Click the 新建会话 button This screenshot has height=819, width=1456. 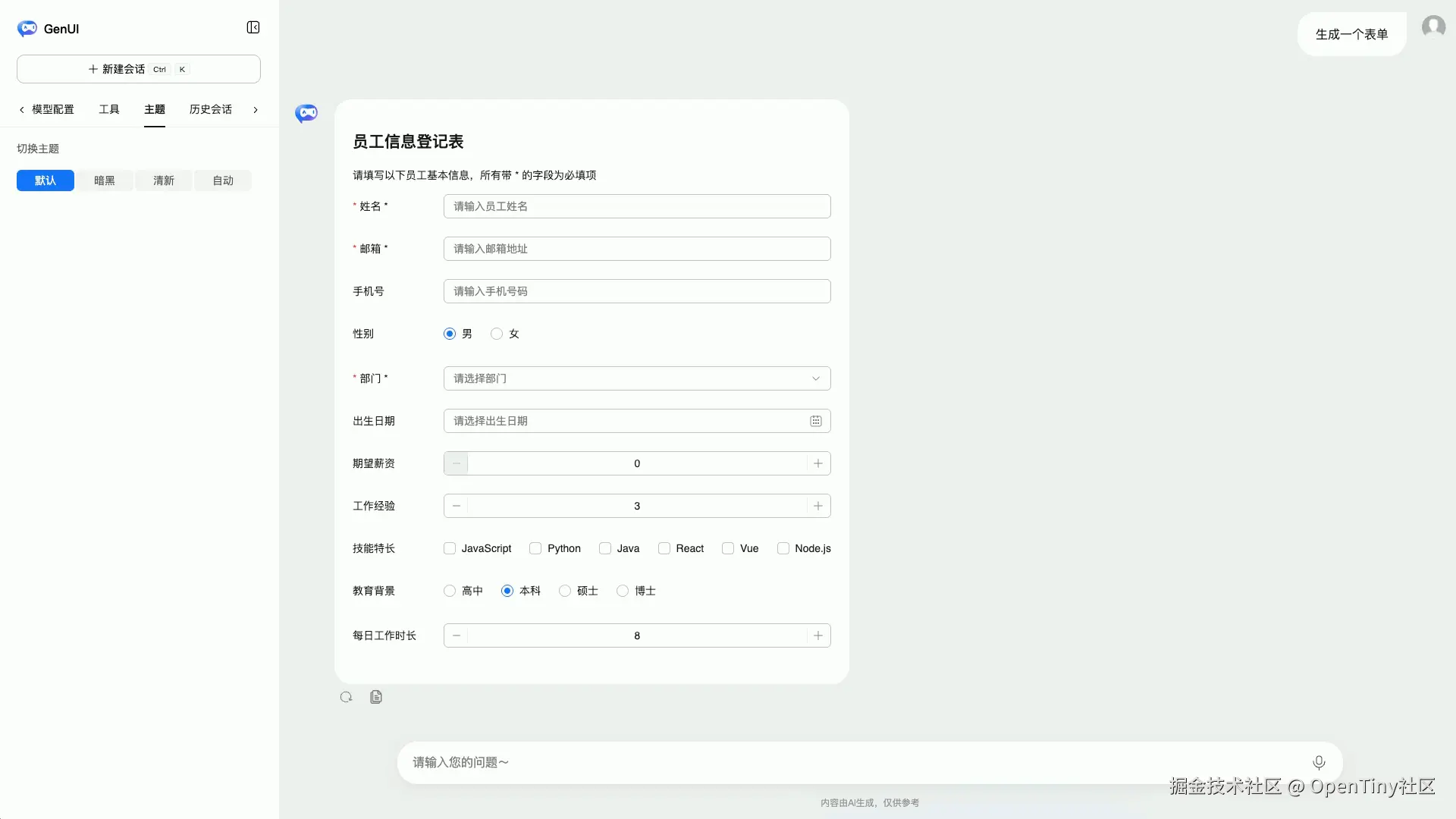pos(139,69)
